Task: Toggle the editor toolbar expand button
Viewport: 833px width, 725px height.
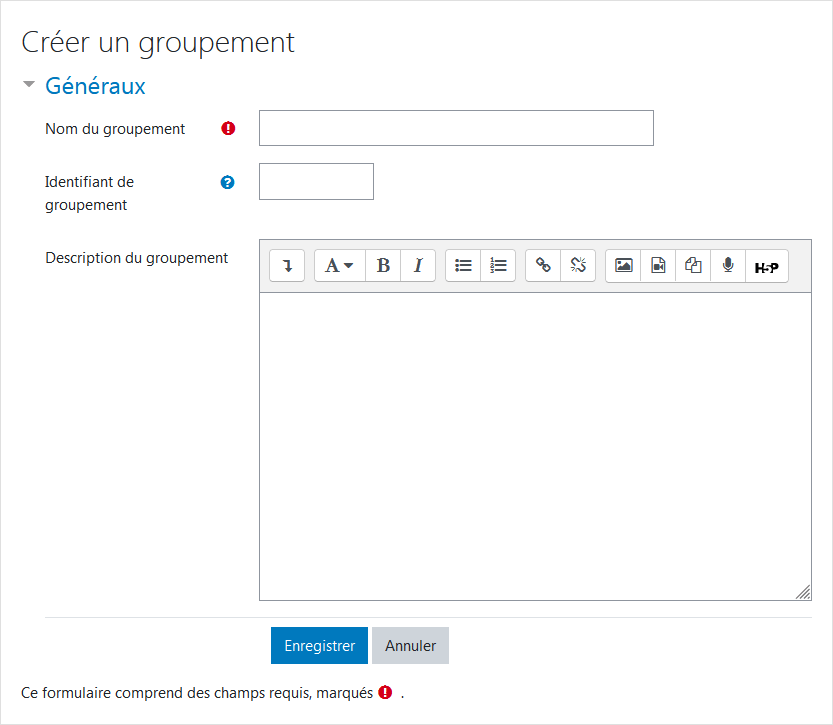Action: 287,266
